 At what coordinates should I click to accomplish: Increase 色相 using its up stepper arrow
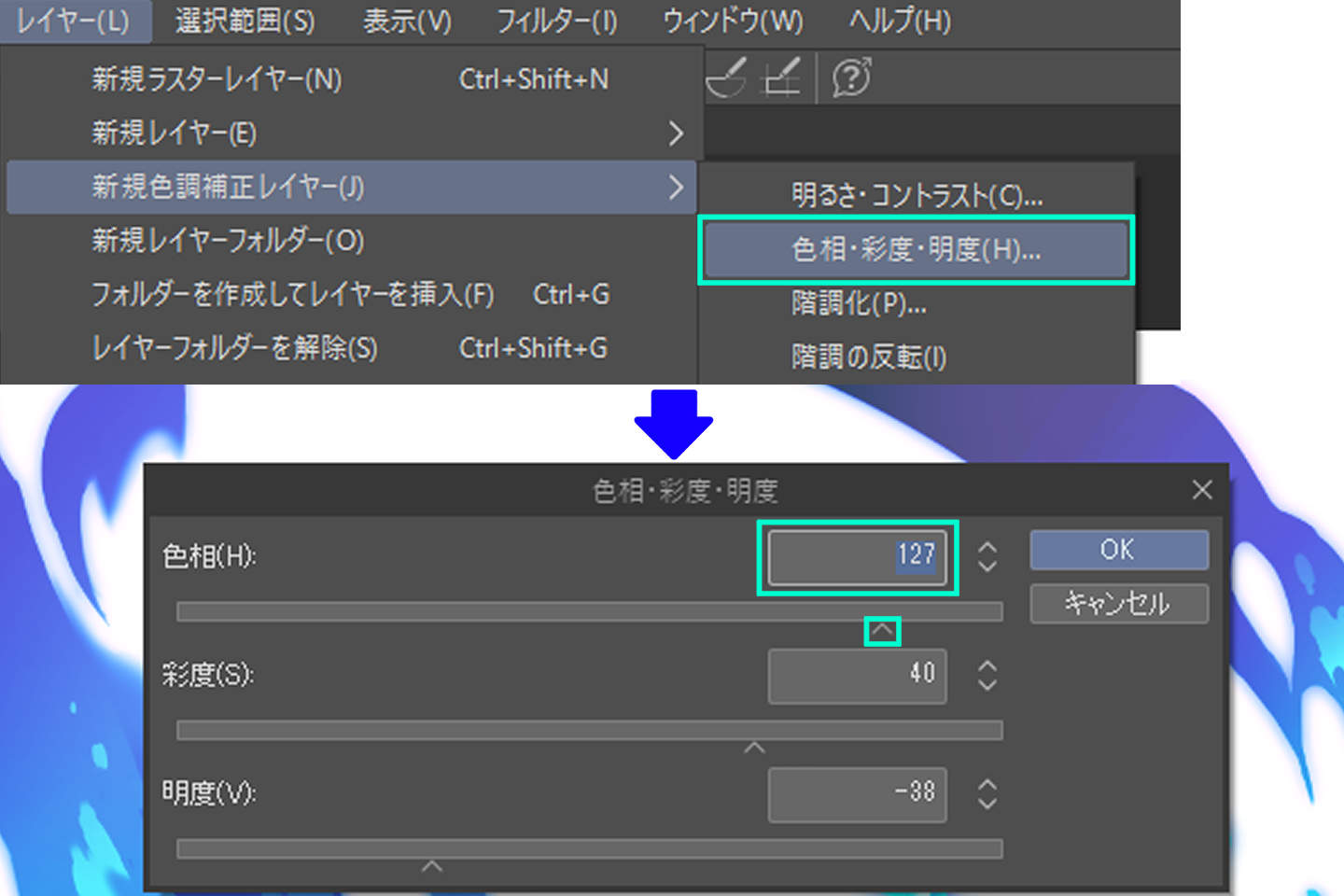point(987,547)
